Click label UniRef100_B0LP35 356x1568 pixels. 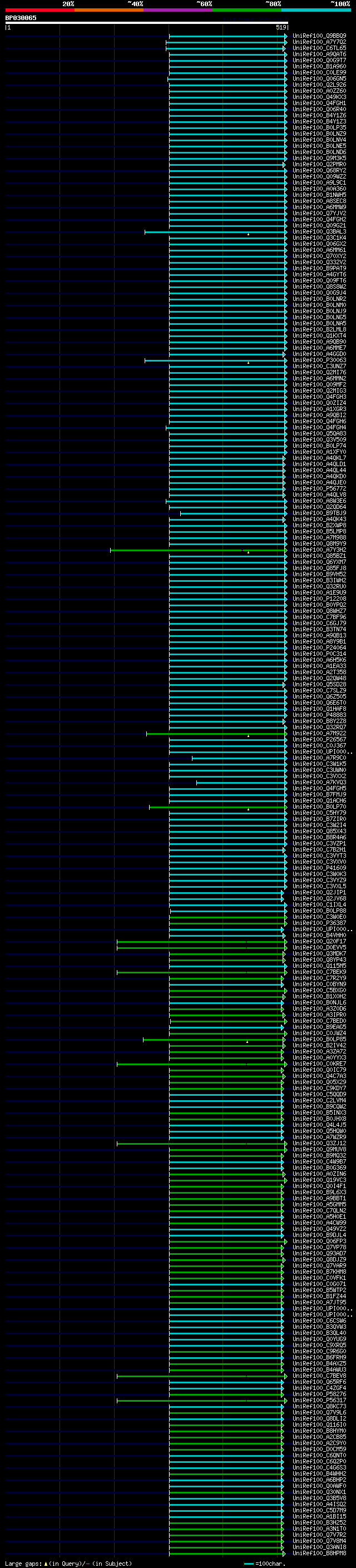coord(319,128)
